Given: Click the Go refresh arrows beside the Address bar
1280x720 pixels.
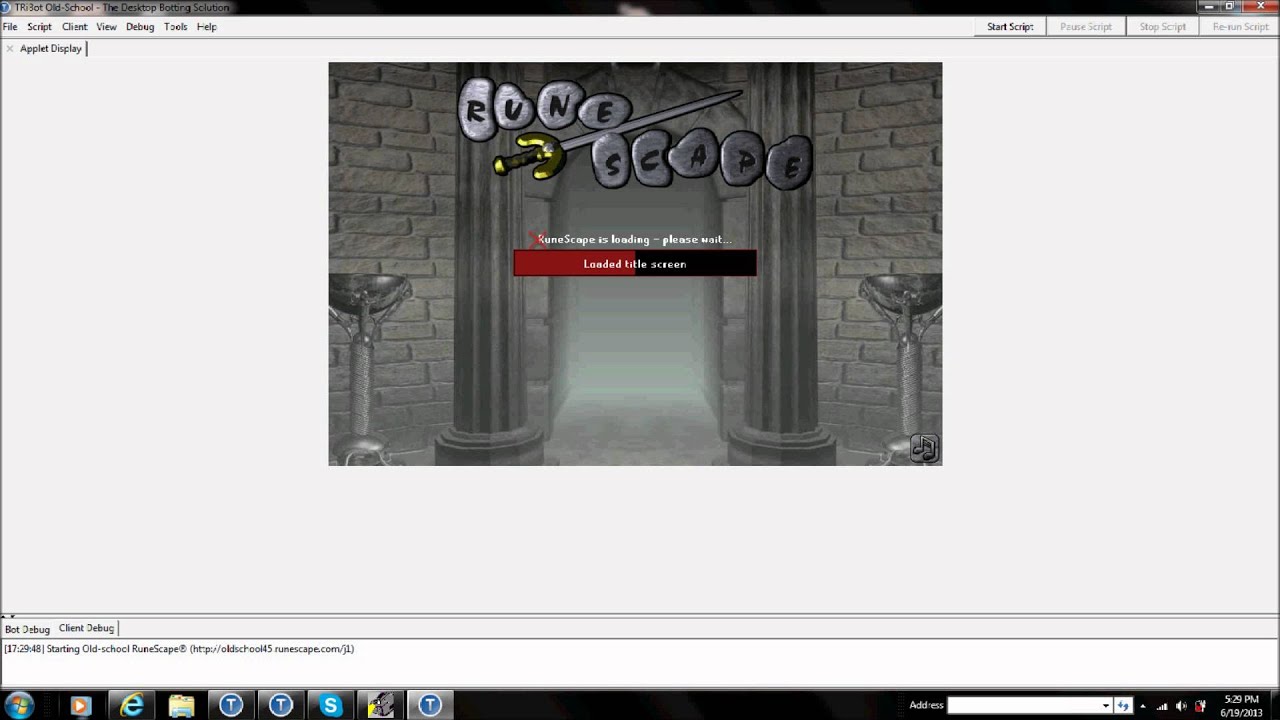Looking at the screenshot, I should pyautogui.click(x=1123, y=705).
